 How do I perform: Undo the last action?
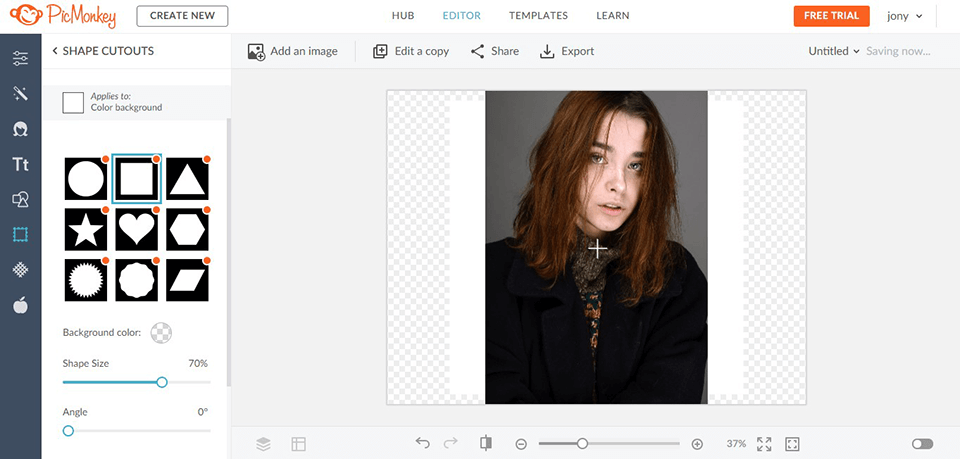coord(422,442)
